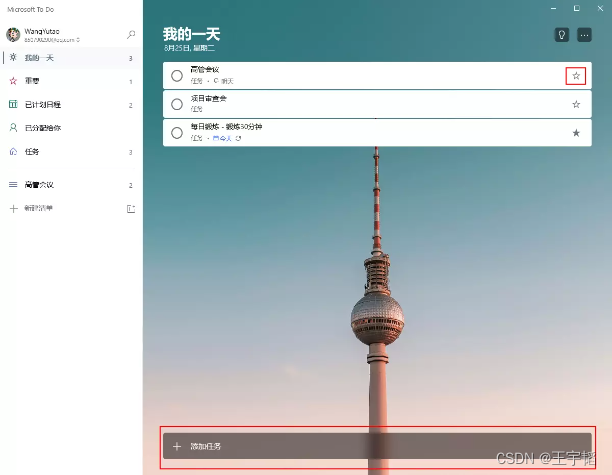Viewport: 612px width, 475px height.
Task: Open the lightbulb suggestions button
Action: coord(562,35)
